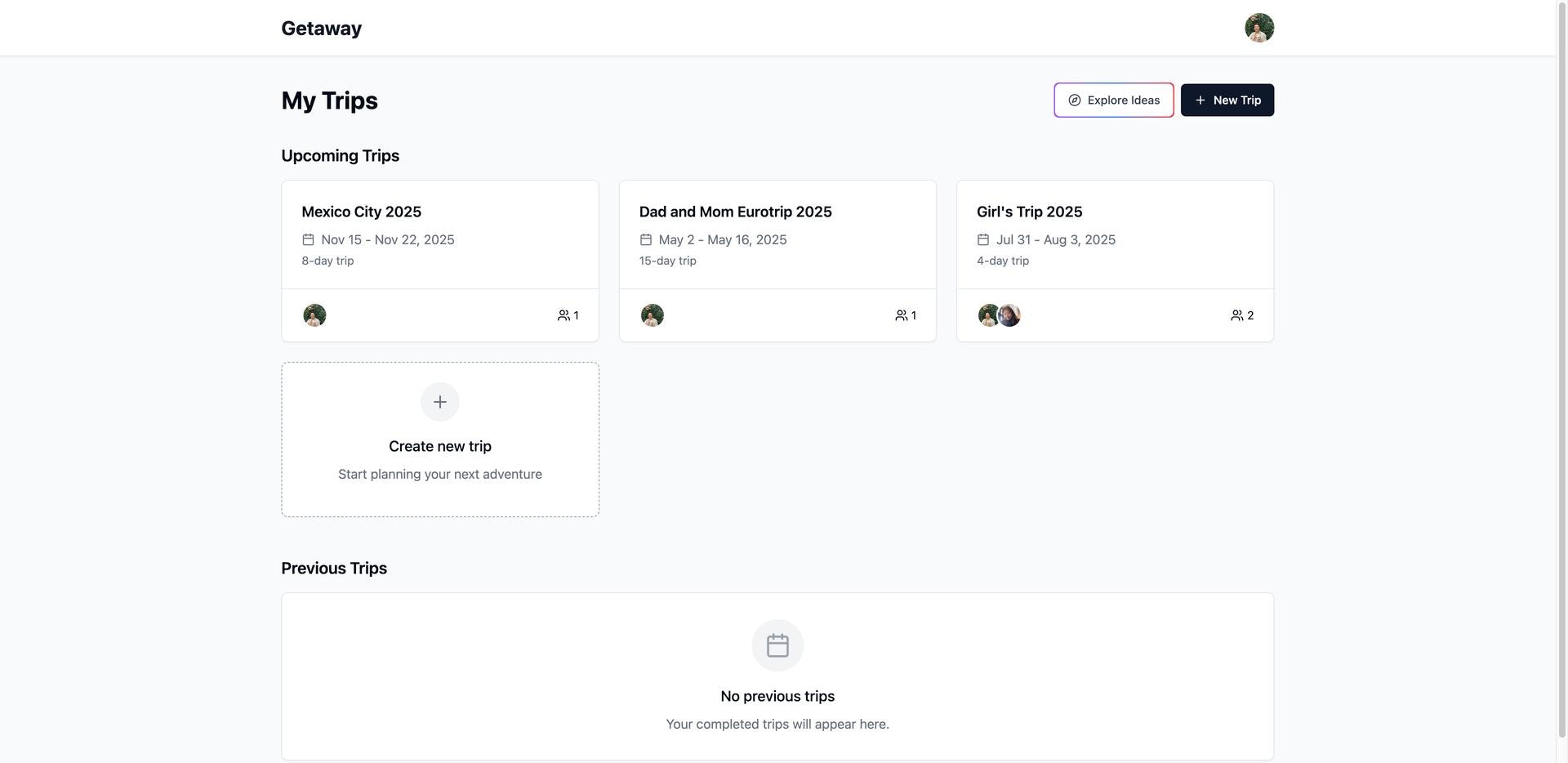Click the plus circle icon in the Create new trip card

click(439, 402)
